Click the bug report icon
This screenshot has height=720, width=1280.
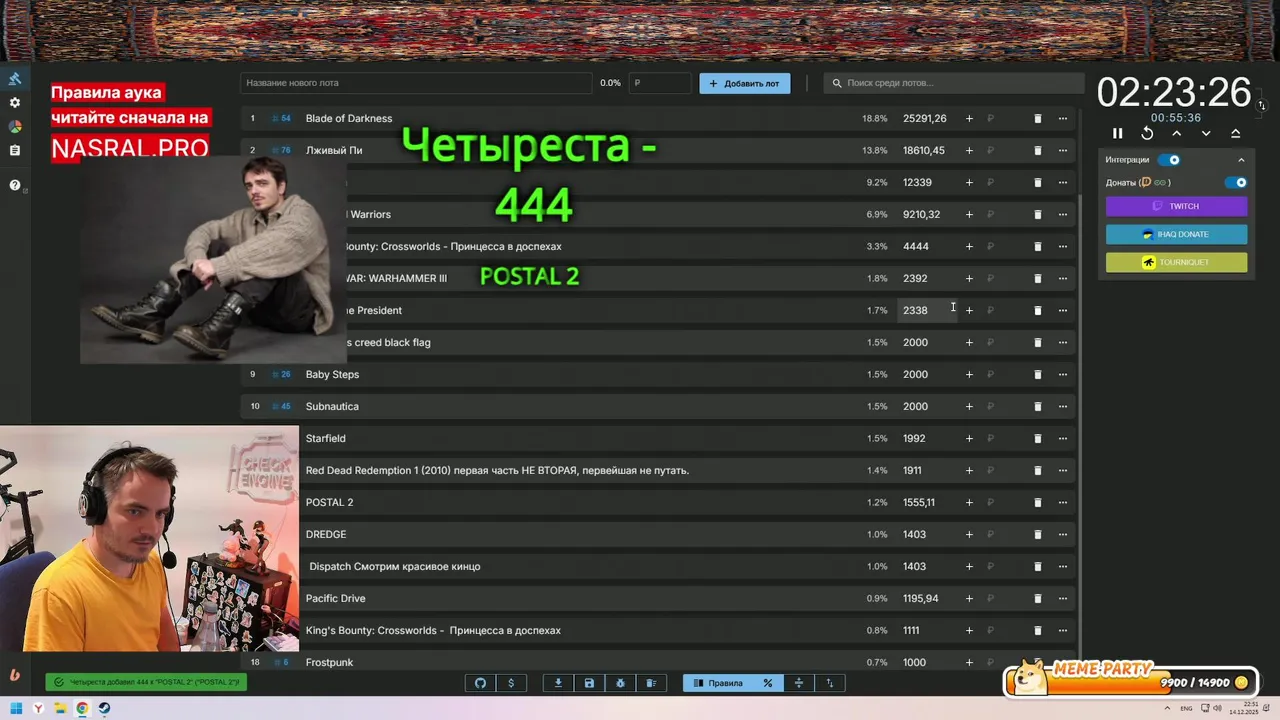pos(620,683)
